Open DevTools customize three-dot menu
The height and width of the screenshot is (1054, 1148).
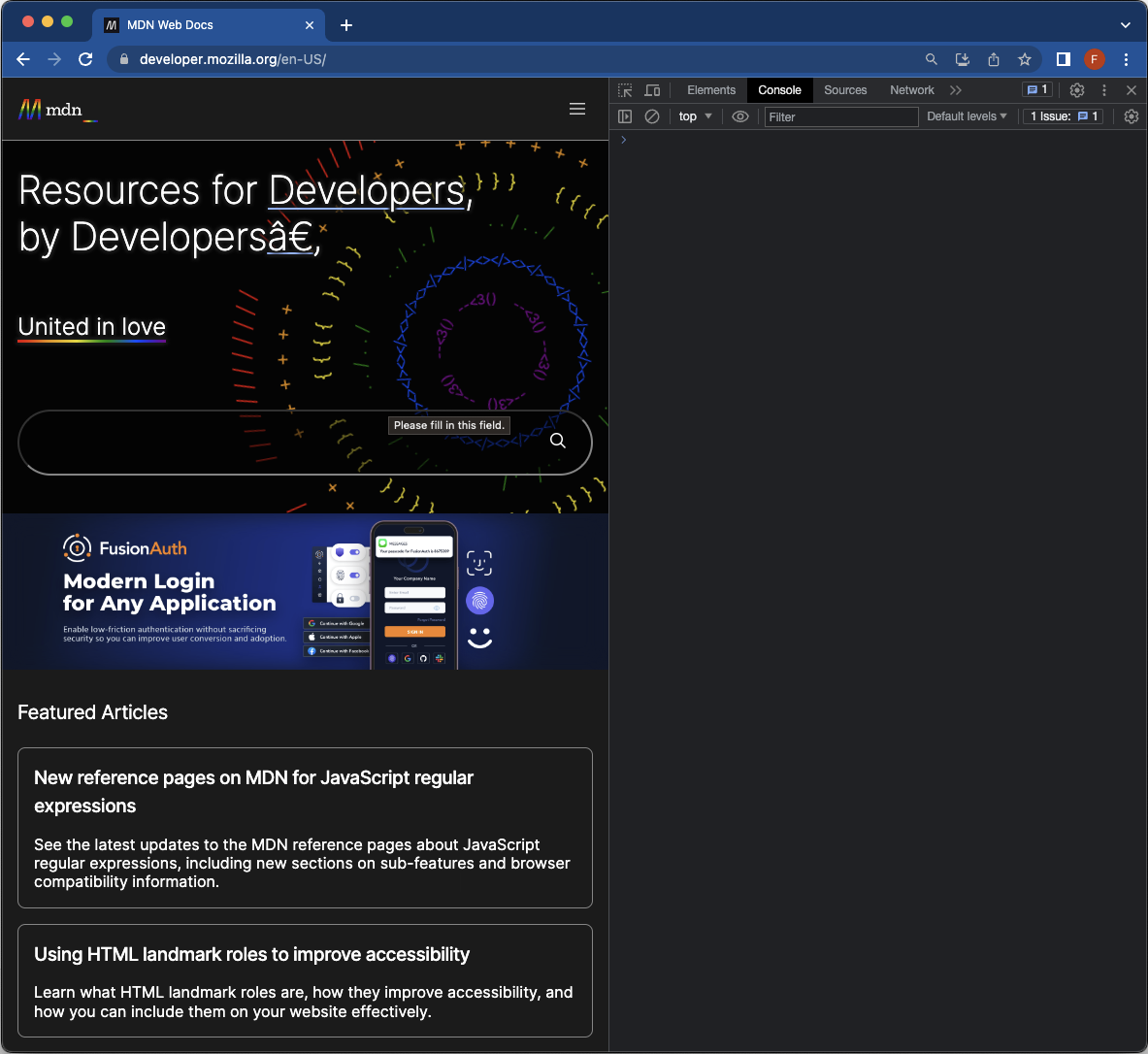point(1104,90)
